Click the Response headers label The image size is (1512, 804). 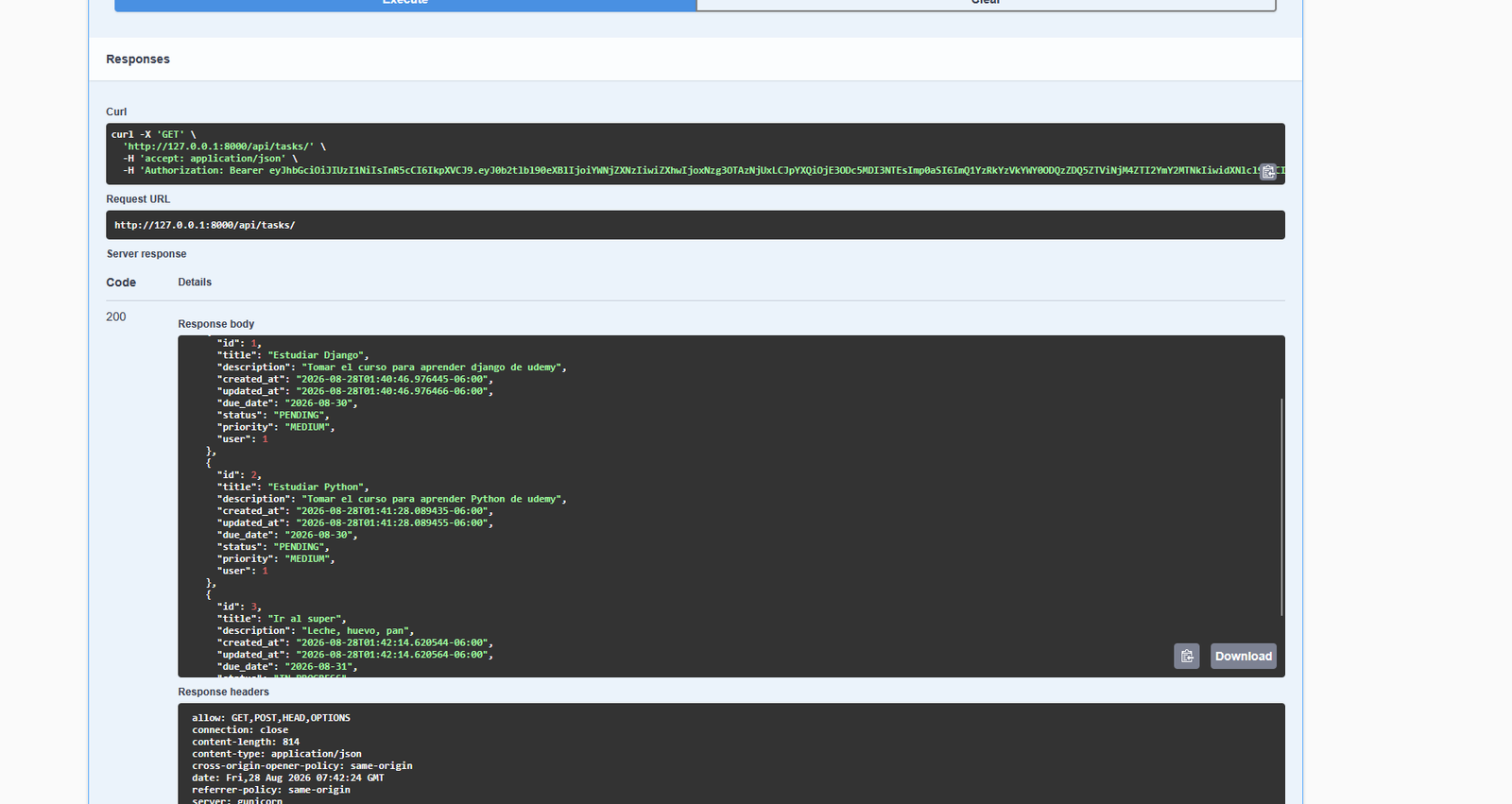[224, 692]
